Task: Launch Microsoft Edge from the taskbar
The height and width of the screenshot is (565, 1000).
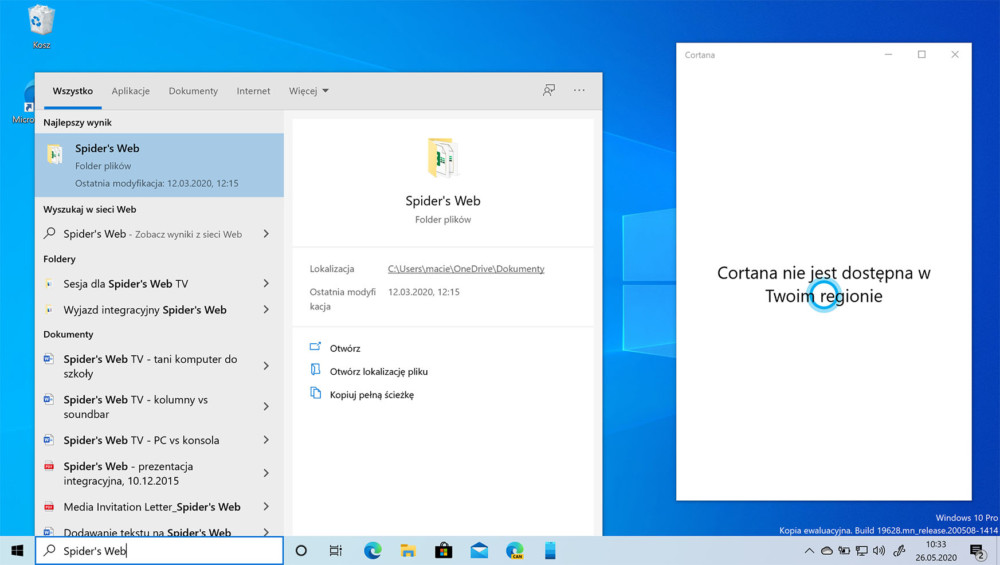Action: pyautogui.click(x=372, y=550)
